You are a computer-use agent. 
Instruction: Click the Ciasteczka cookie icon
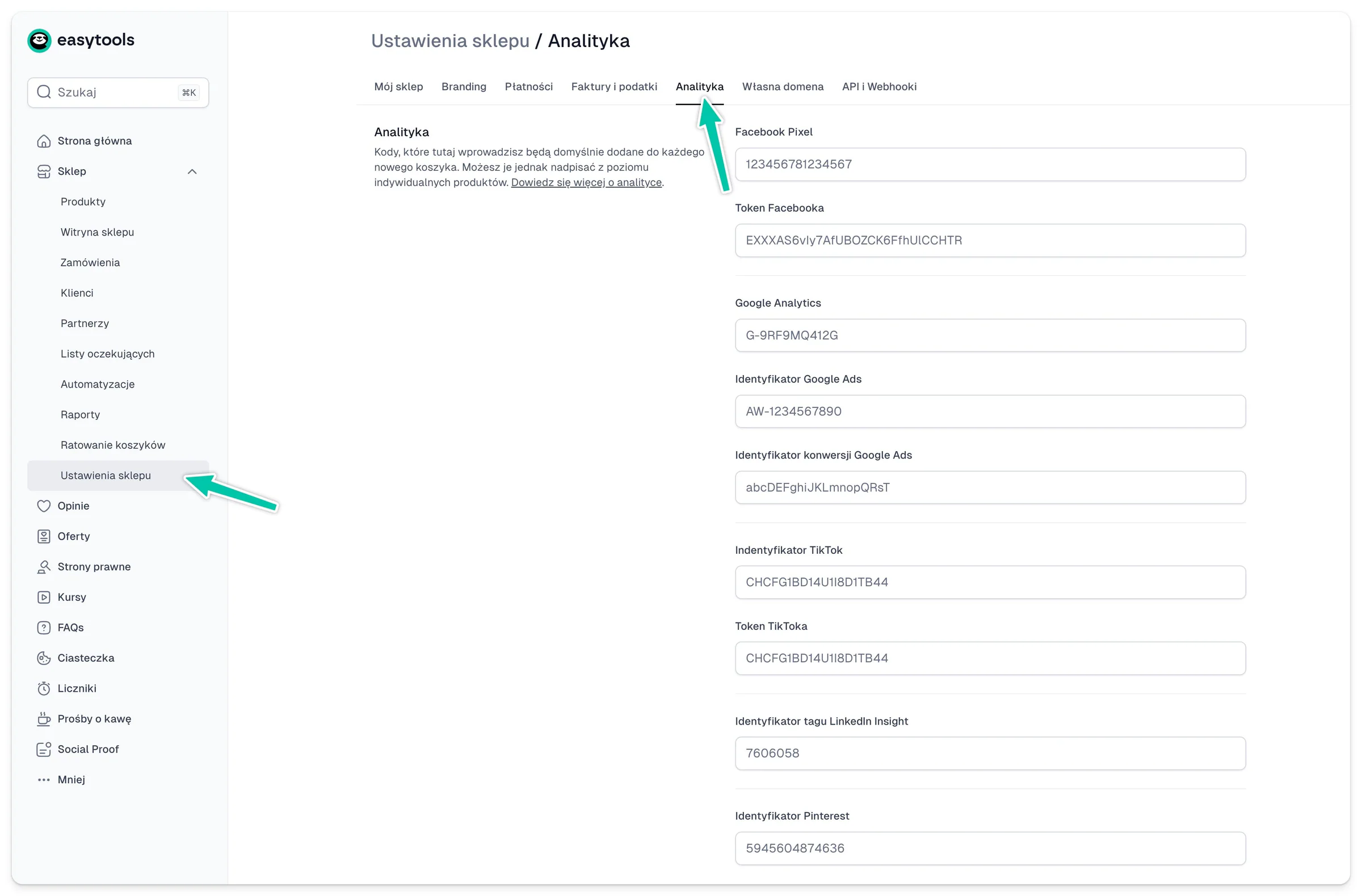[x=44, y=658]
